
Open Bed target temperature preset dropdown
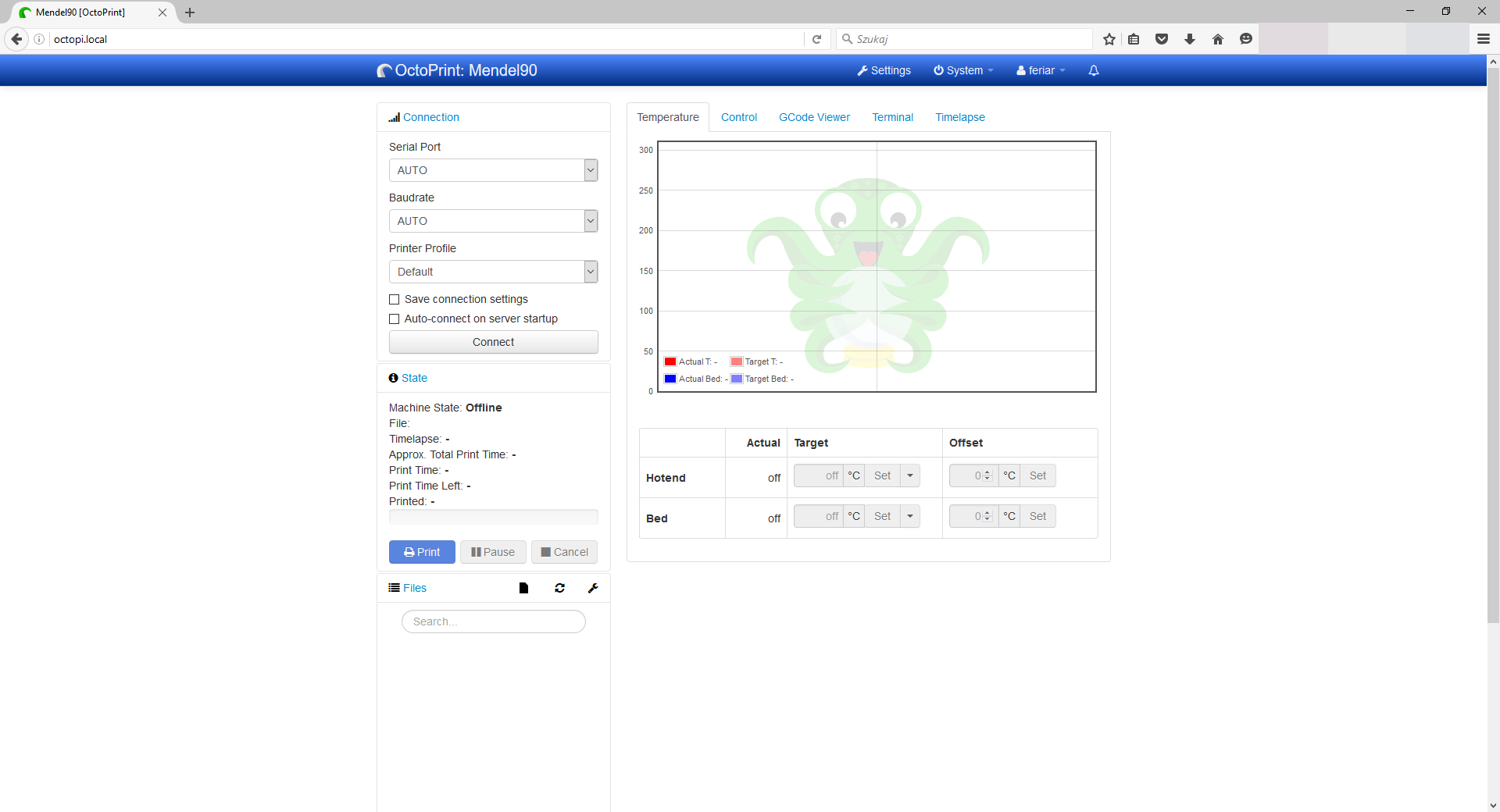[x=910, y=516]
